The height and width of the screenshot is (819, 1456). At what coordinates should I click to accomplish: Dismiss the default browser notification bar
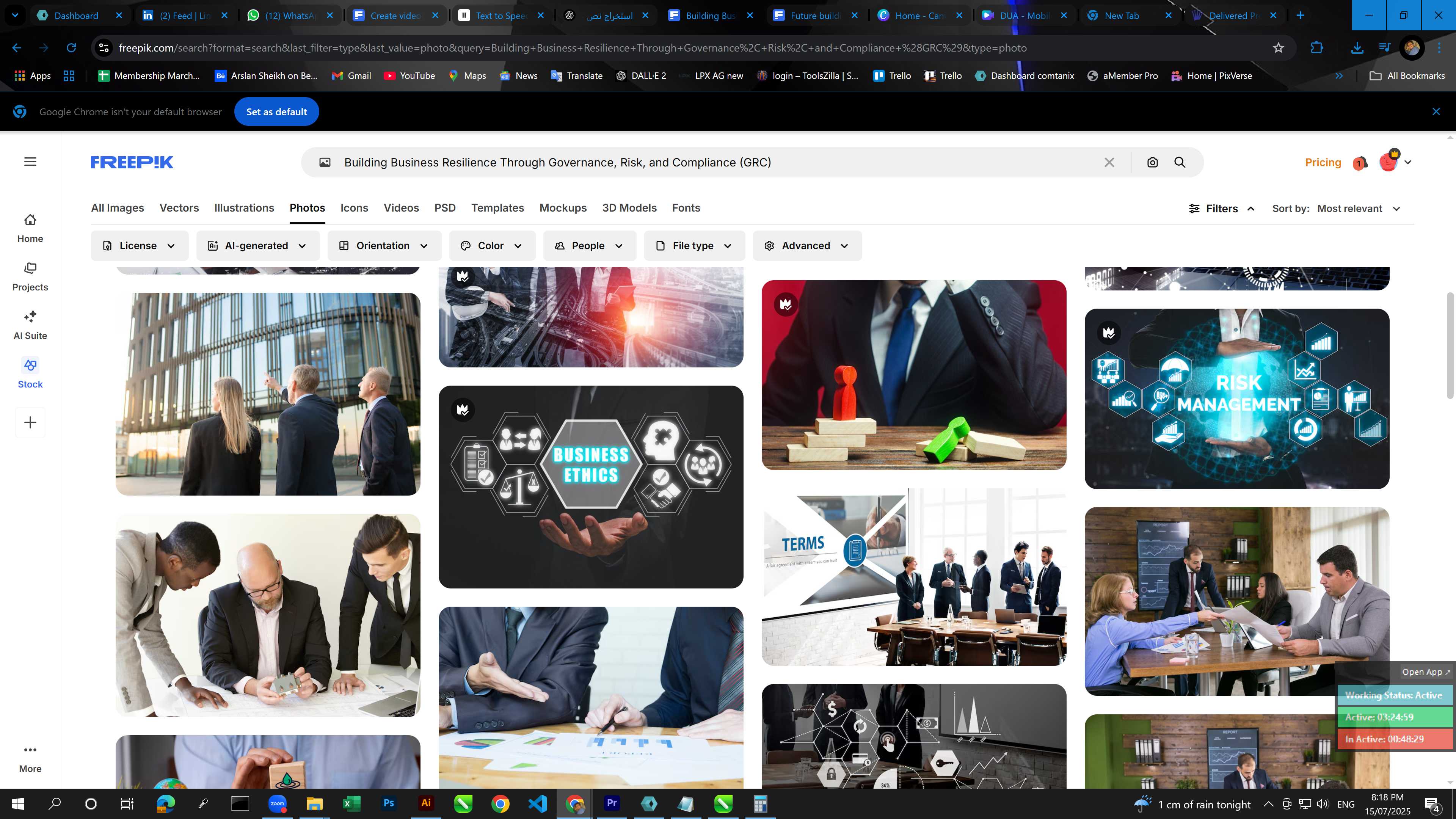pos(1436,112)
